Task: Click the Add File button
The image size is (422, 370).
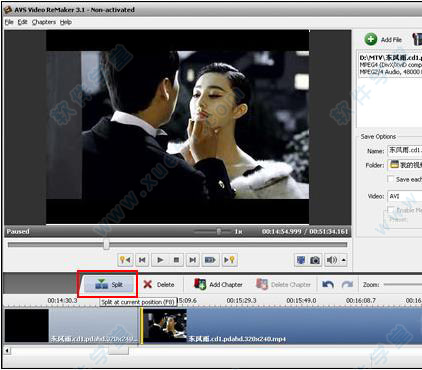Action: (383, 39)
